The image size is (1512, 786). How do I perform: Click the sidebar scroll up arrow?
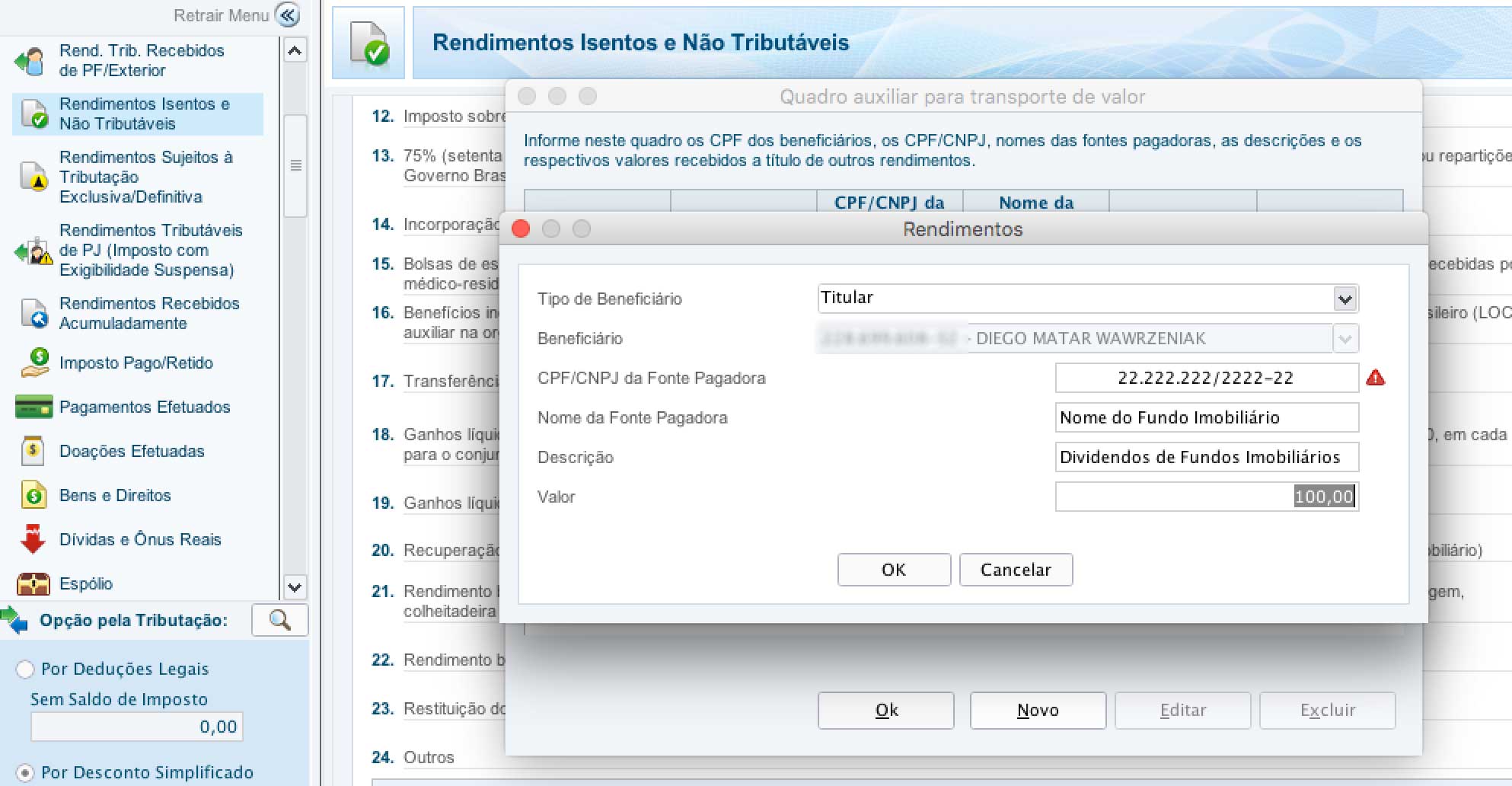click(x=295, y=50)
